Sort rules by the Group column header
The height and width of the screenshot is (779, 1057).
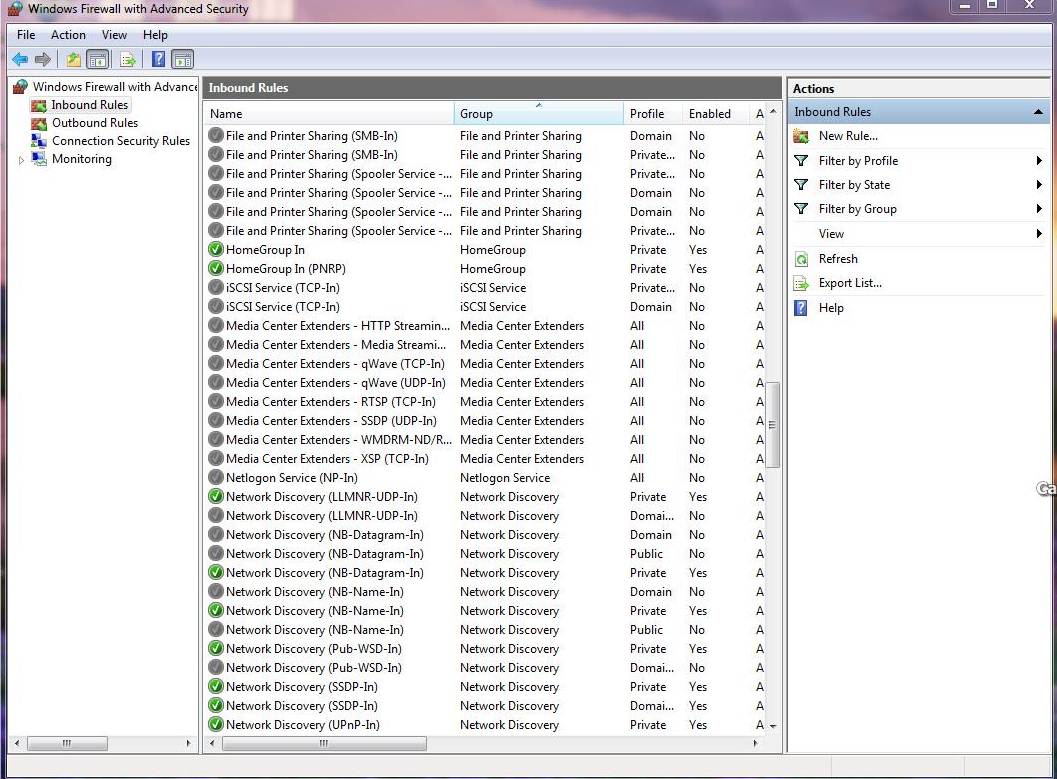coord(539,114)
